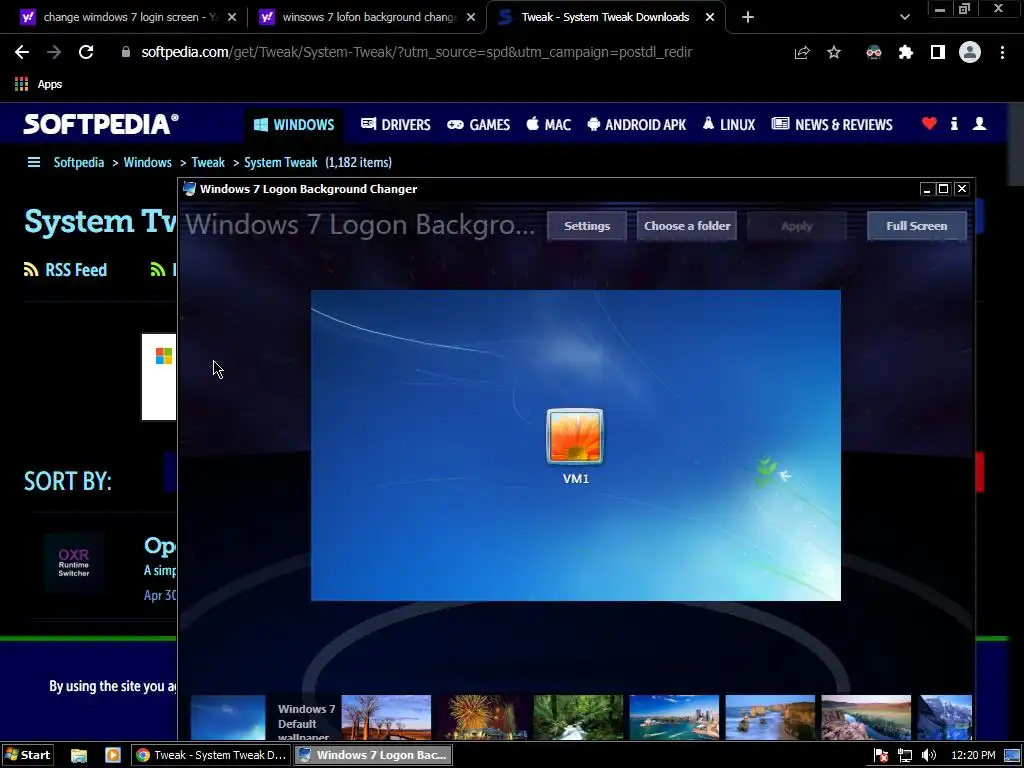Image resolution: width=1024 pixels, height=768 pixels.
Task: Select the river canyon wallpaper thumbnail
Action: tap(866, 718)
